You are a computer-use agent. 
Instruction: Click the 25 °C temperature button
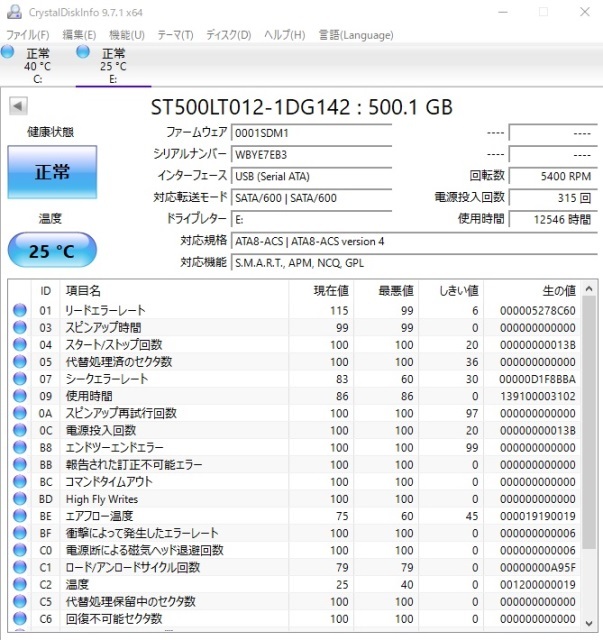click(x=52, y=251)
